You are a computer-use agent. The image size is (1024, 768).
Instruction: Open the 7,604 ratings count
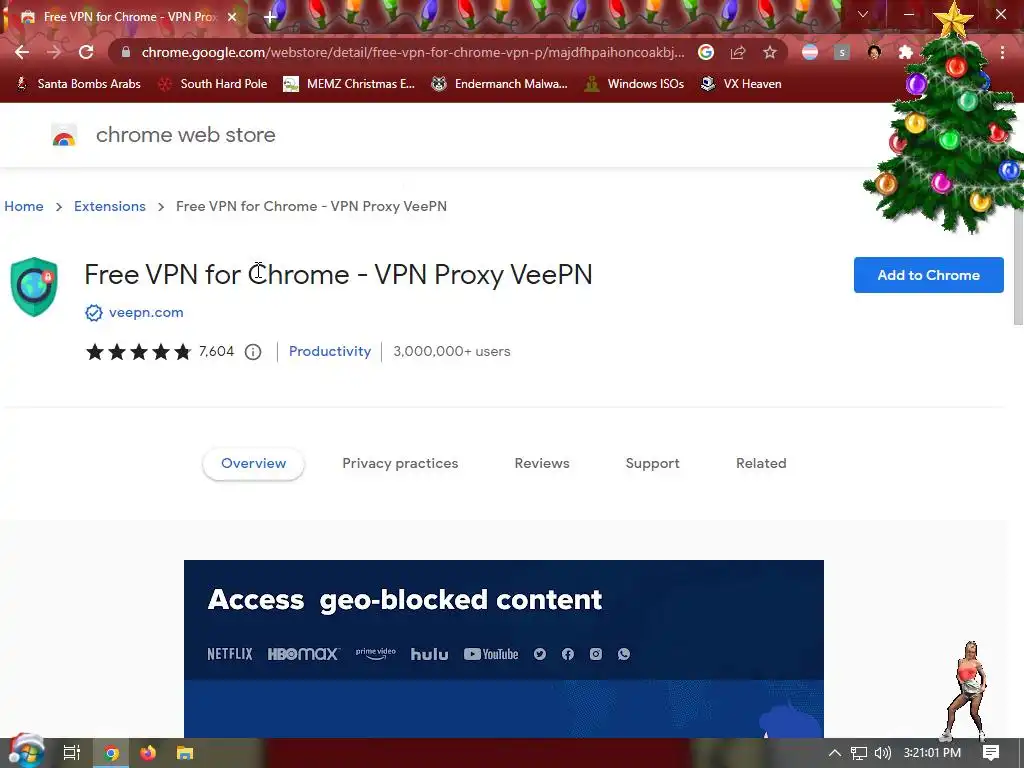[216, 351]
